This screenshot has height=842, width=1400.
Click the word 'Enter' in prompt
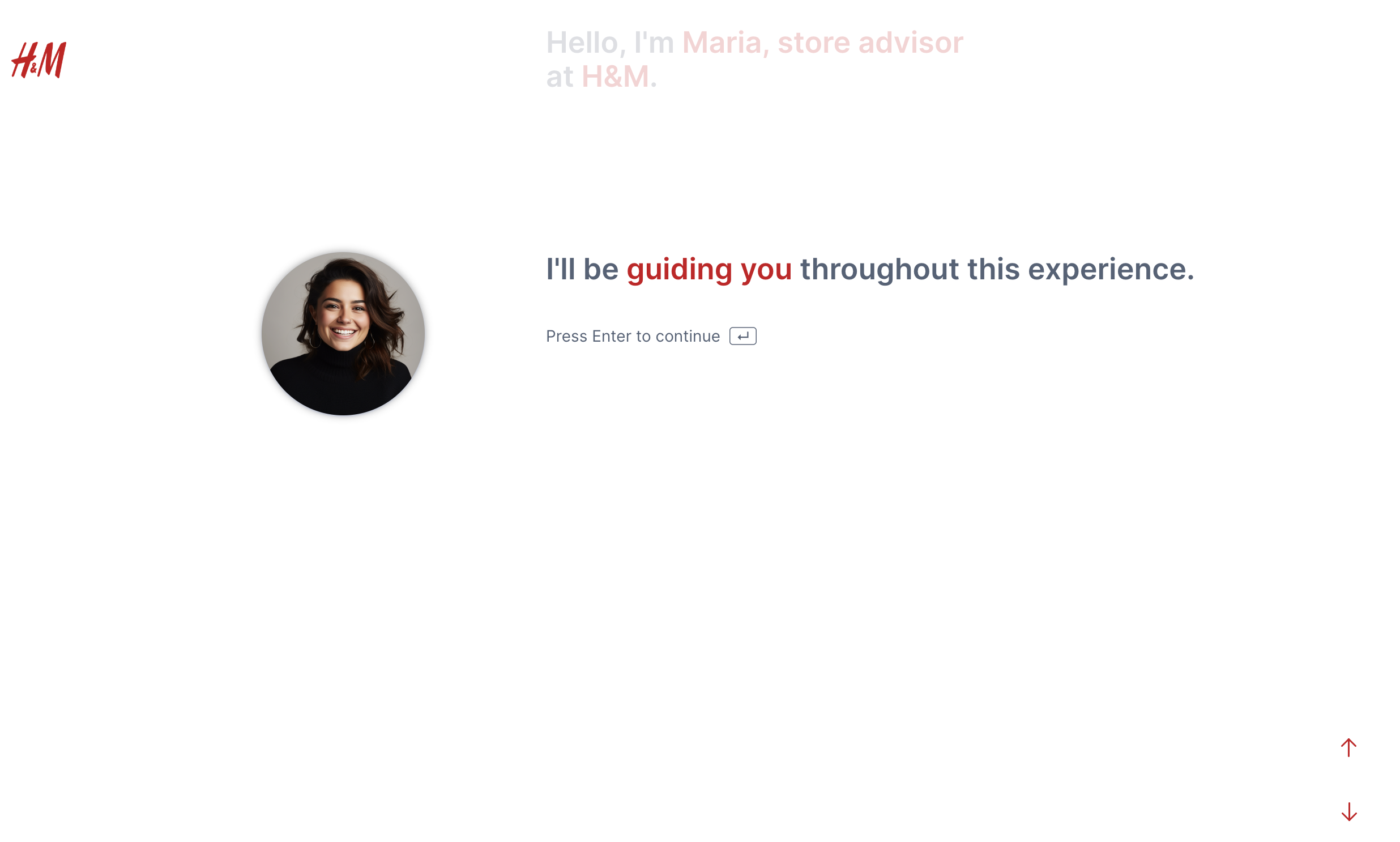click(611, 336)
